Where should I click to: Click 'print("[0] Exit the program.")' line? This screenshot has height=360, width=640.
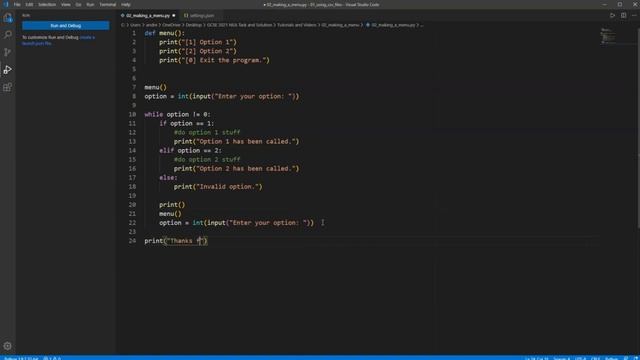[x=214, y=60]
